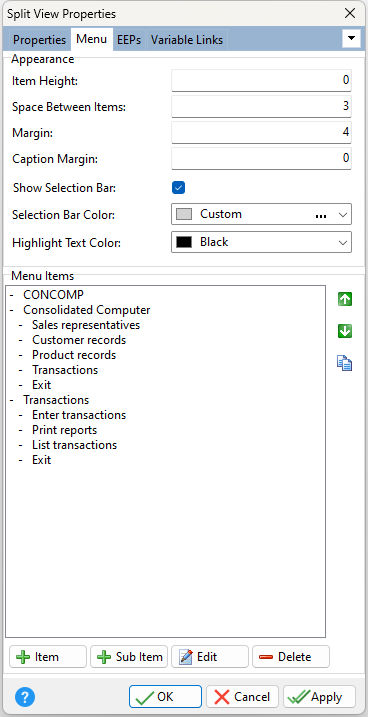Viewport: 368px width, 717px height.
Task: Click the black Highlight Text Color swatch
Action: coord(184,242)
